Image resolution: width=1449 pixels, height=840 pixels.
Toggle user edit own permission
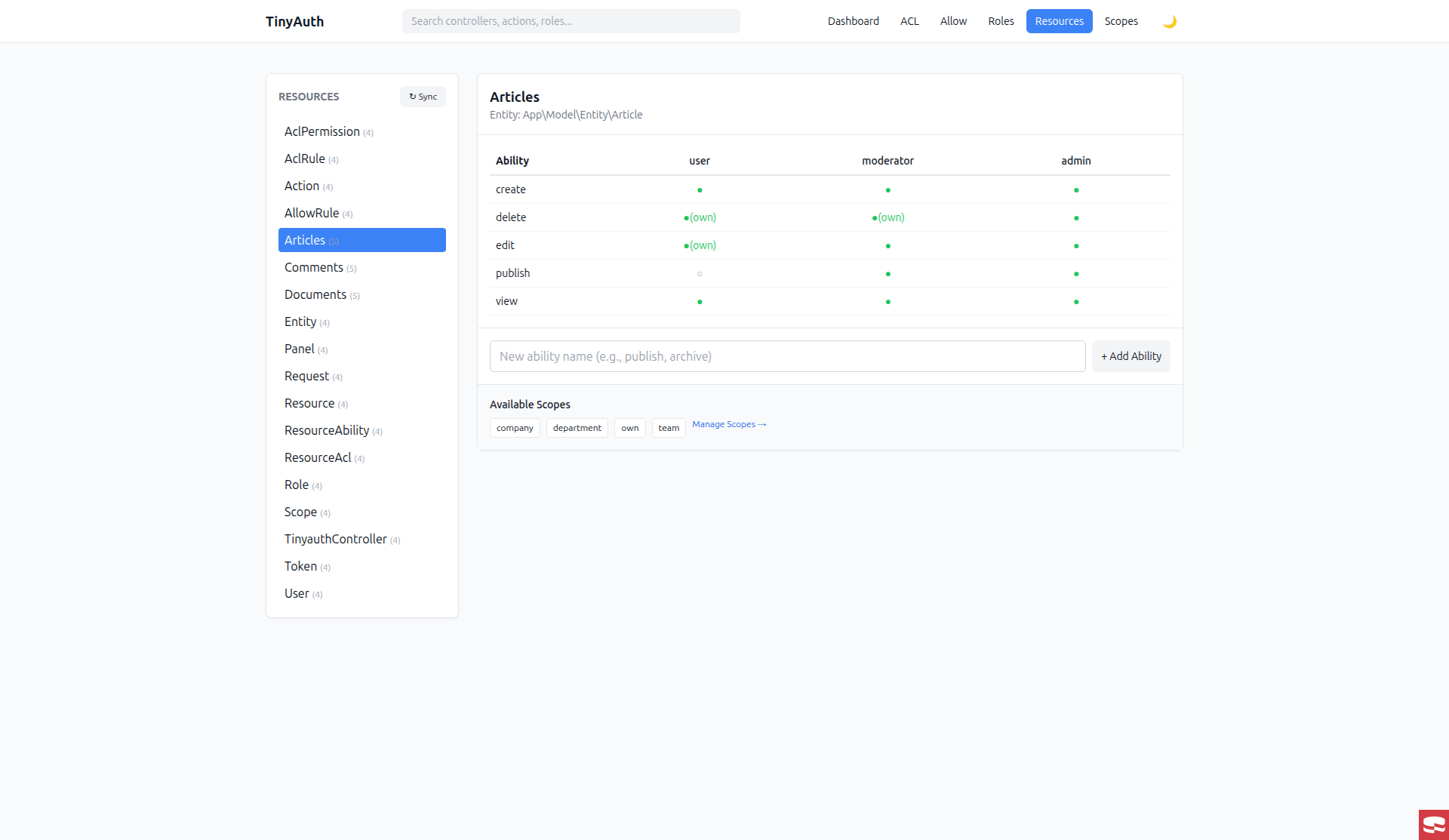pos(700,246)
